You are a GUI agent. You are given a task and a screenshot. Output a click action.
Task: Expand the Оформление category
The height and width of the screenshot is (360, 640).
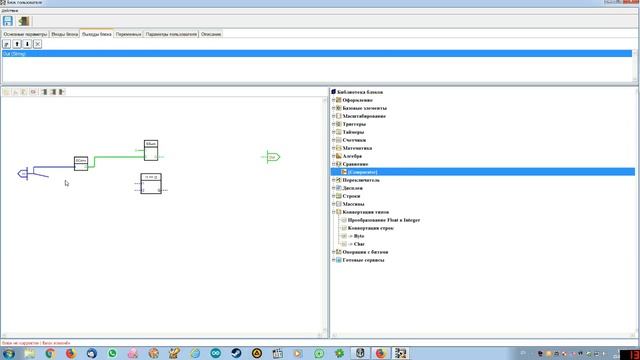(333, 100)
